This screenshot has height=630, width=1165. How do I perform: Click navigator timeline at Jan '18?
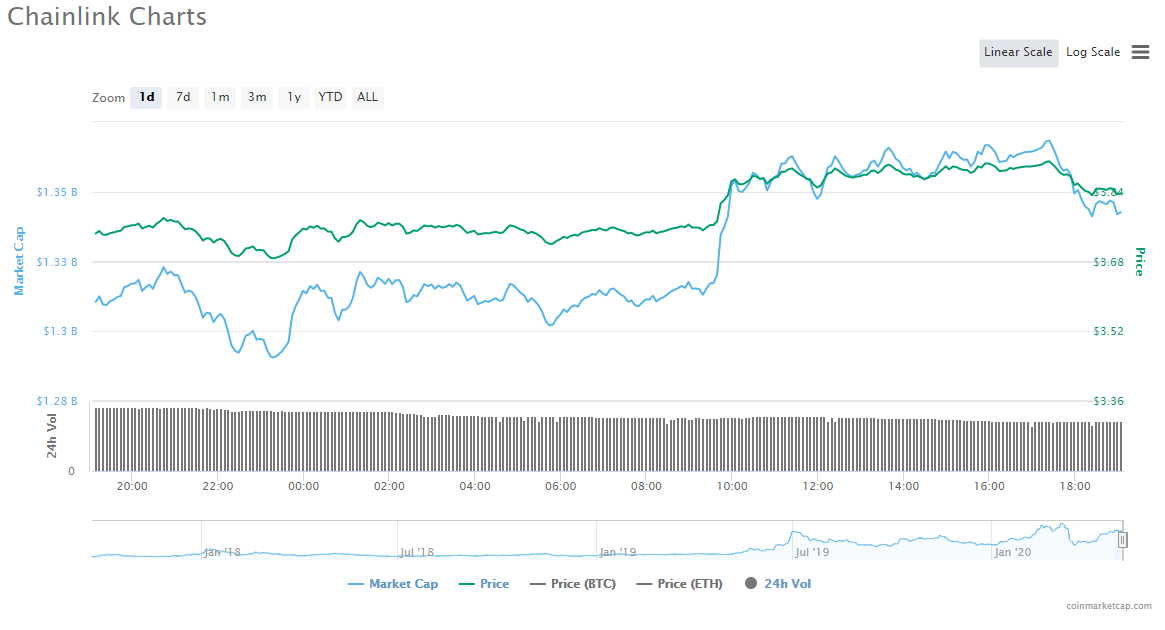pos(222,552)
